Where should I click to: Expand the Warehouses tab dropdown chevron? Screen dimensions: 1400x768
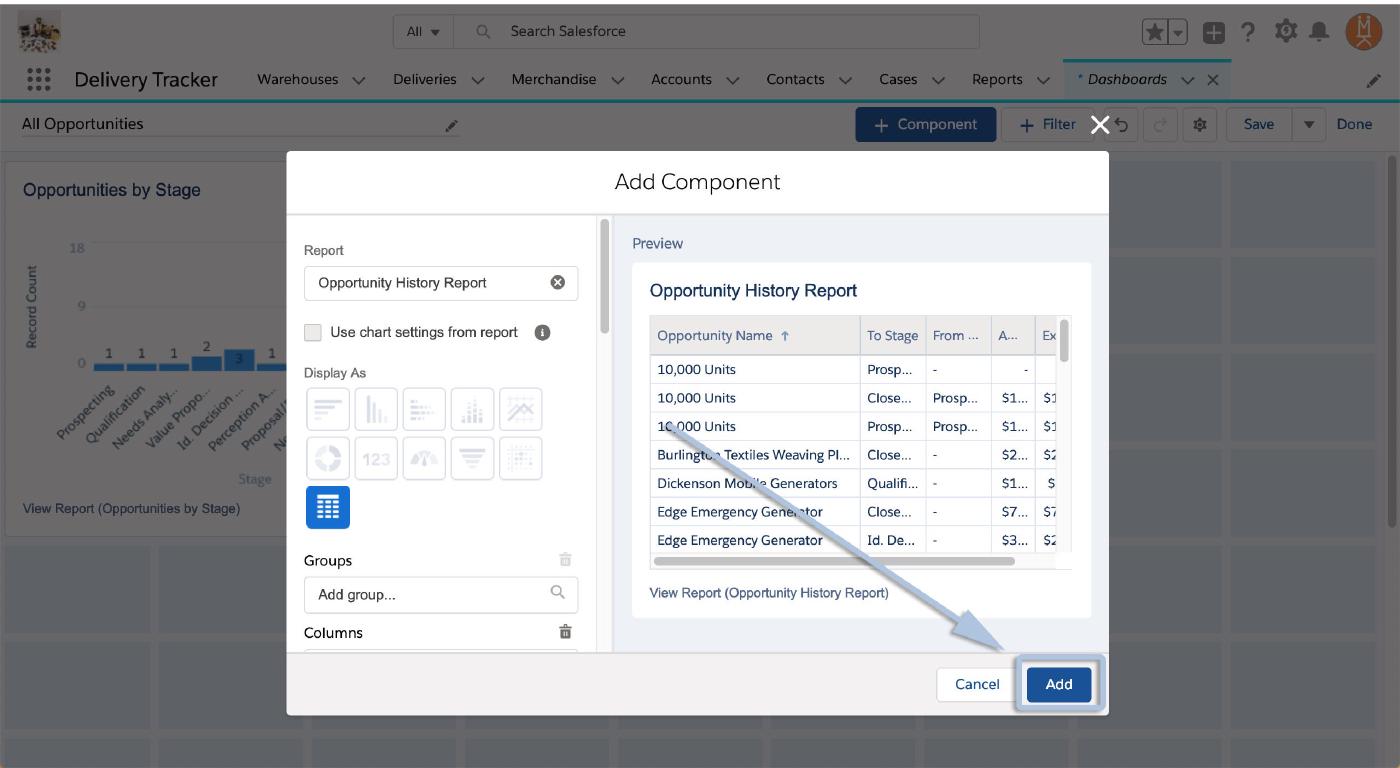click(x=359, y=80)
